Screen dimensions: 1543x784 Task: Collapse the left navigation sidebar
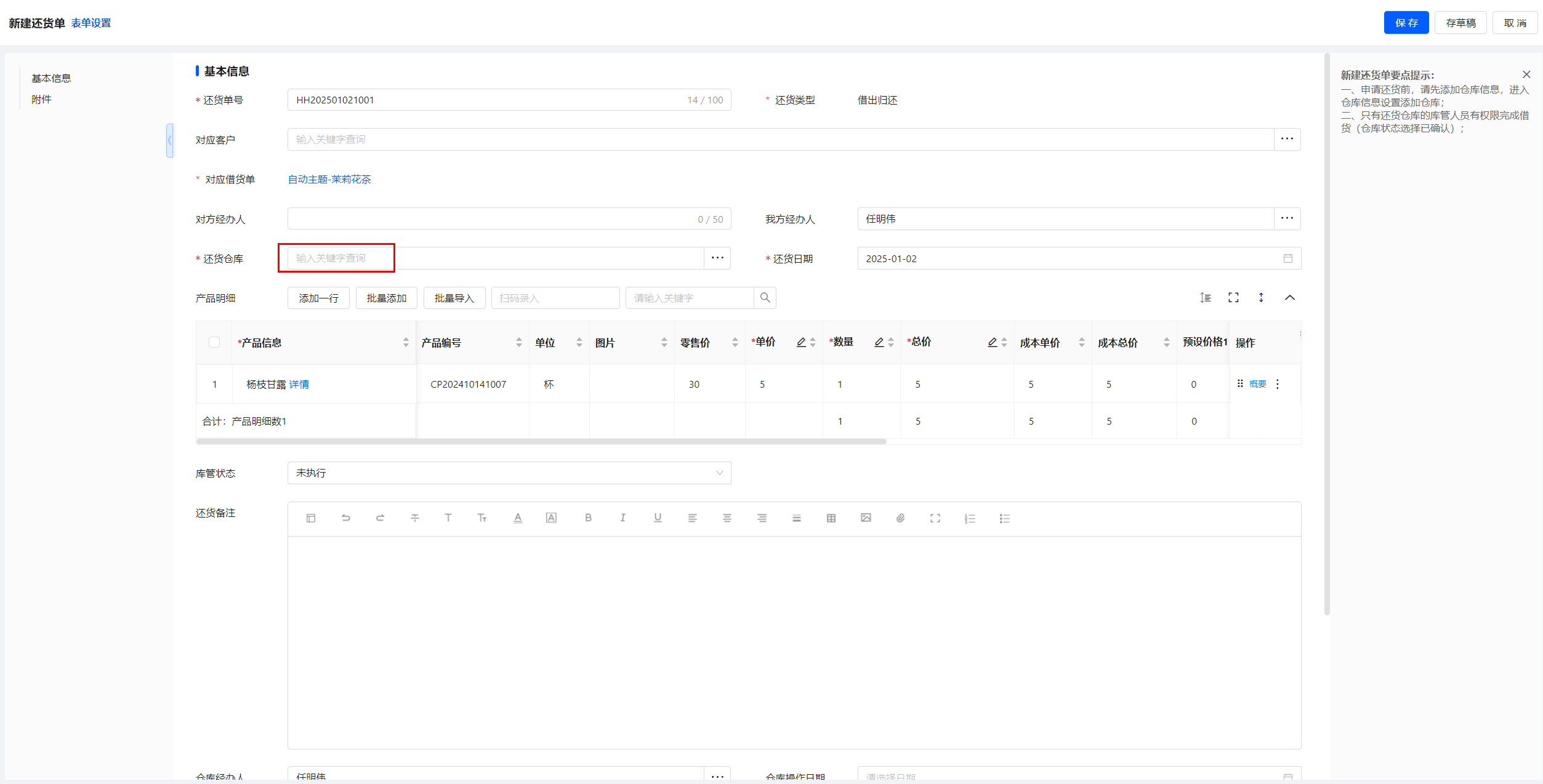click(169, 140)
